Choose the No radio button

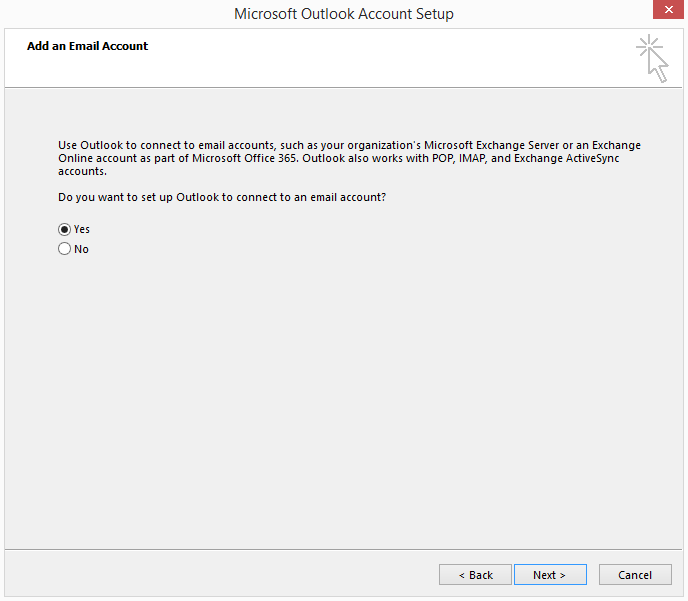point(65,249)
